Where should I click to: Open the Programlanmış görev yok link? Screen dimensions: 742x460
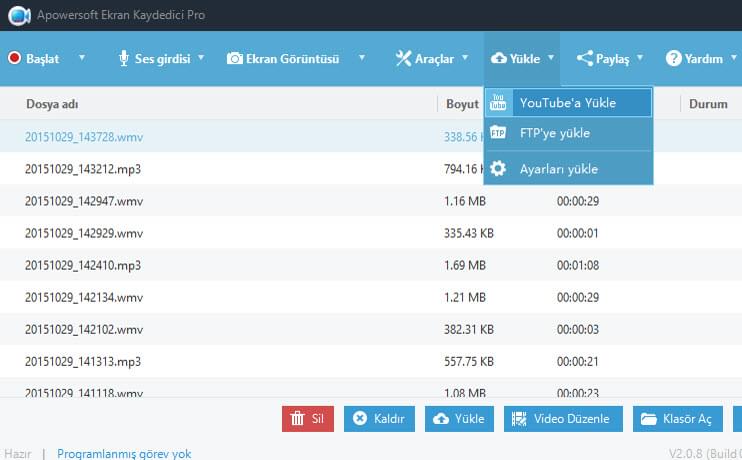(x=124, y=453)
